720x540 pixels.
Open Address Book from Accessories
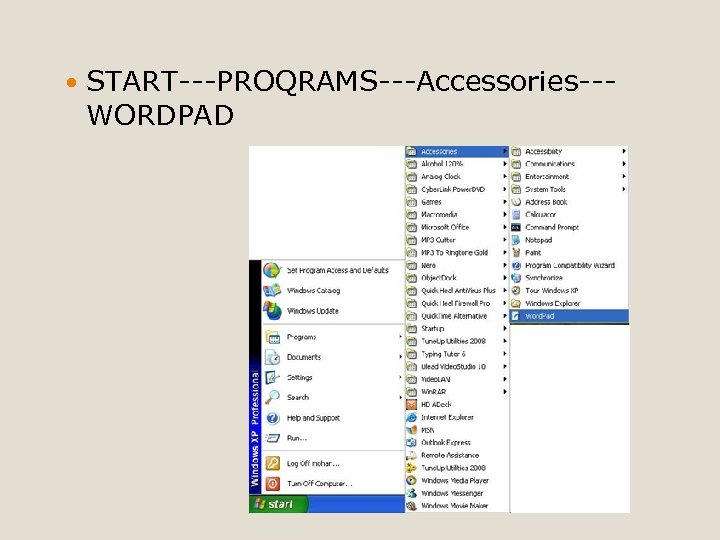(x=569, y=202)
